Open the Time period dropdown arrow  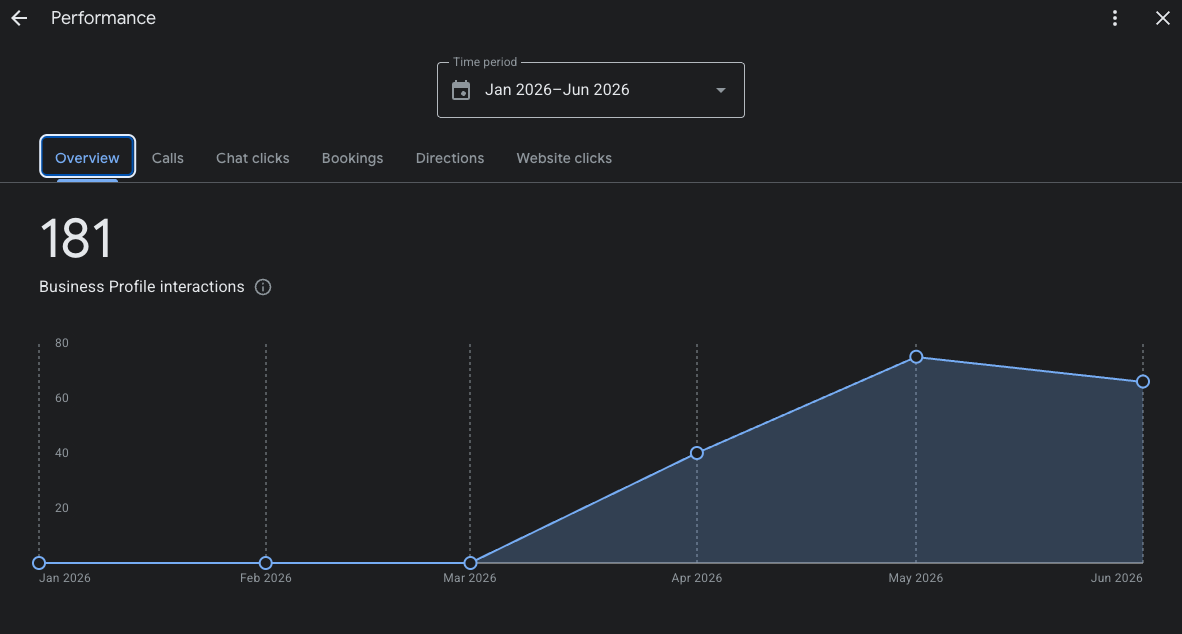721,90
